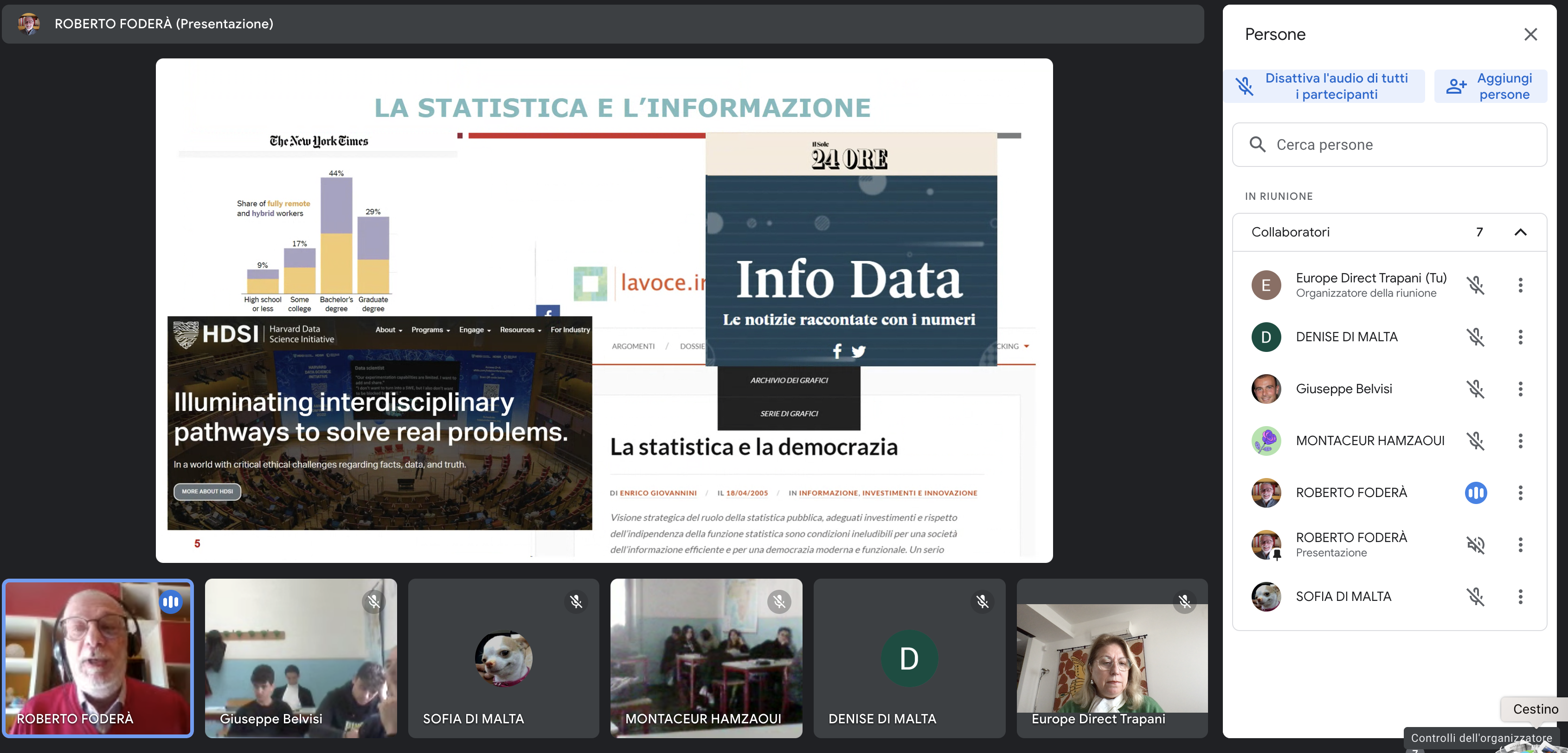Click speaking indicator on ROBERTO FODERÀ tile
Viewport: 1568px width, 753px height.
point(171,601)
